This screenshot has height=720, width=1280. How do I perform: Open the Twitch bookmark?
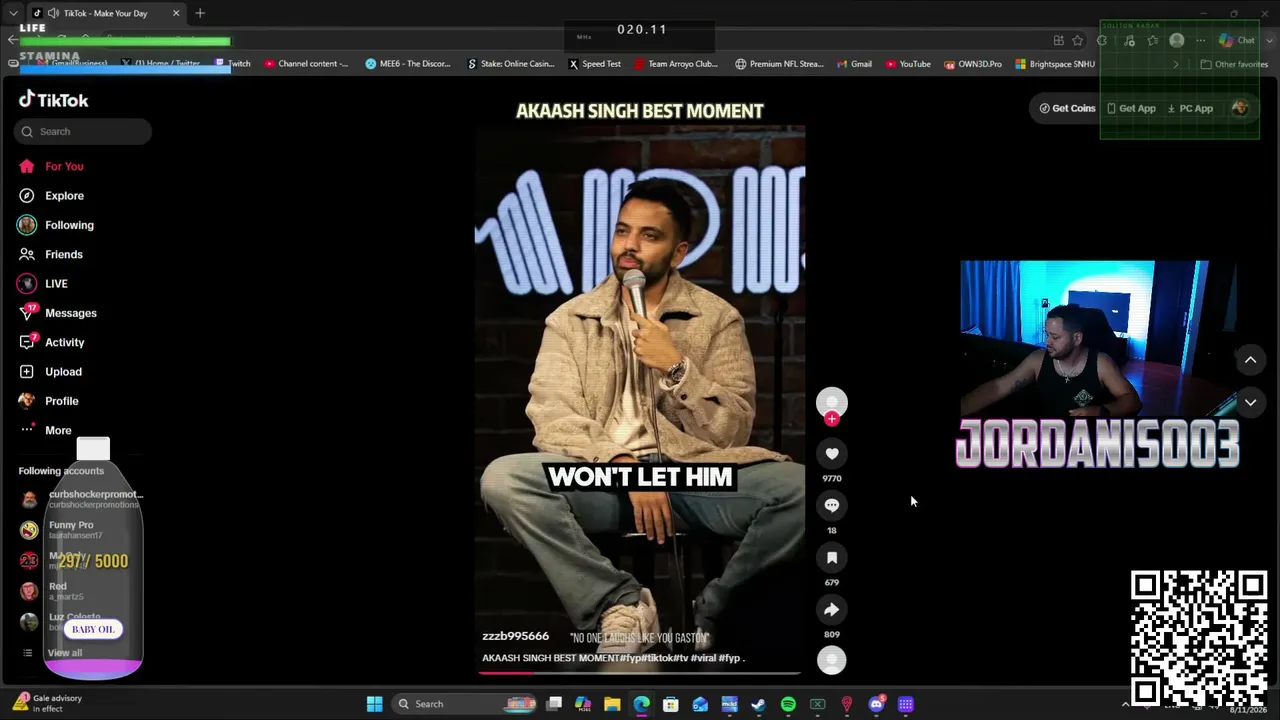click(233, 64)
